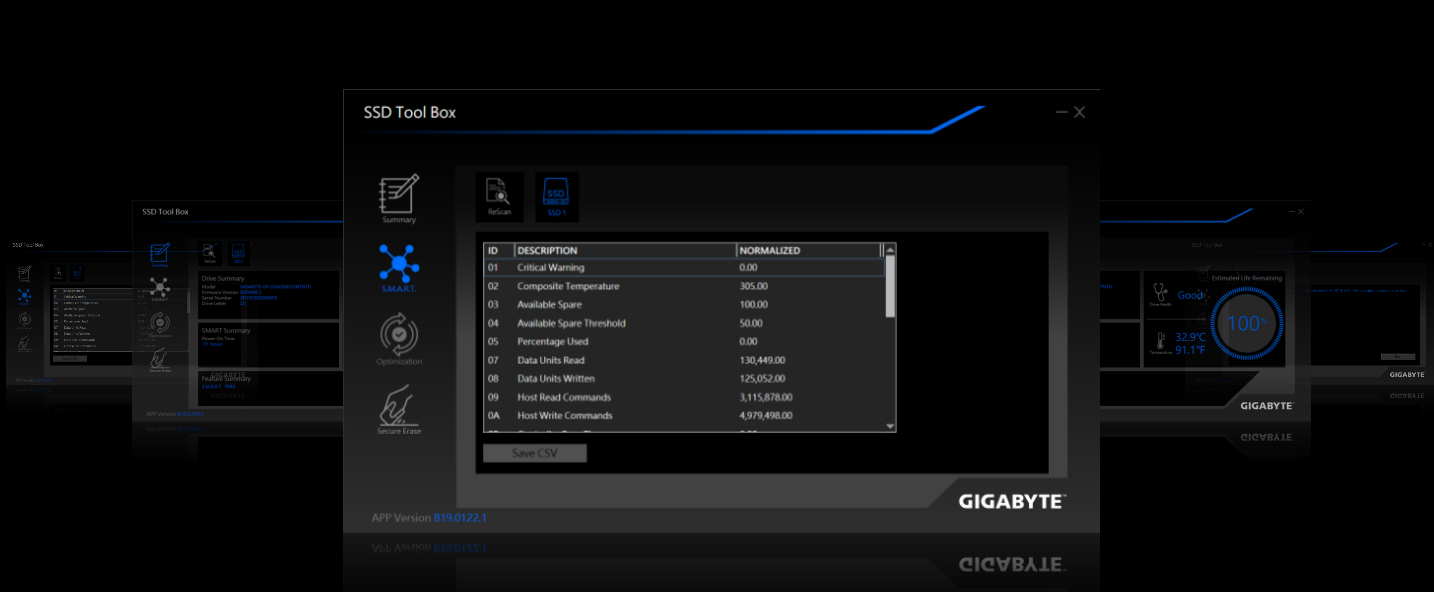Select the Available Spare row
Viewport: 1434px width, 592px height.
tap(684, 304)
